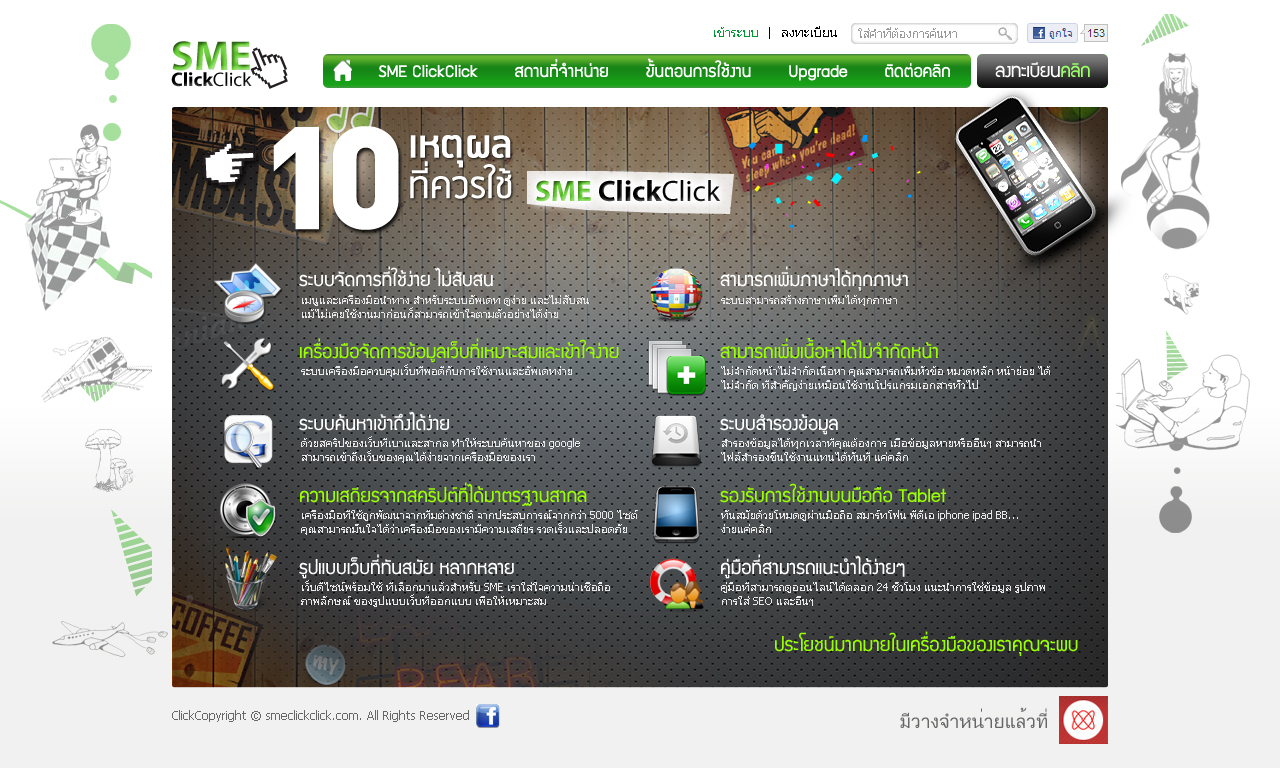Click the backup hard drive icon
This screenshot has width=1280, height=768.
point(676,441)
